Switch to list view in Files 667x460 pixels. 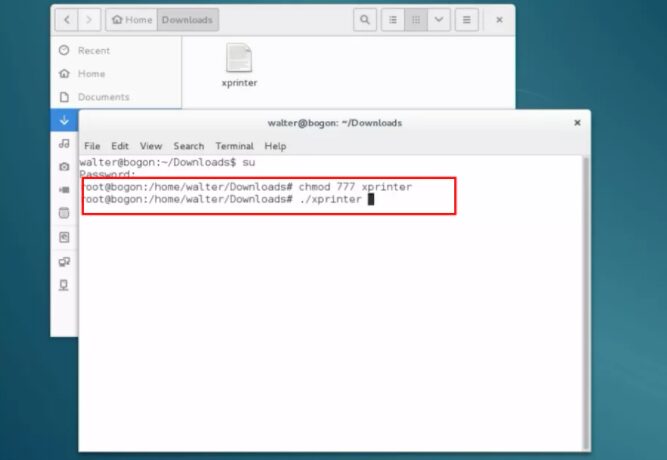[393, 20]
